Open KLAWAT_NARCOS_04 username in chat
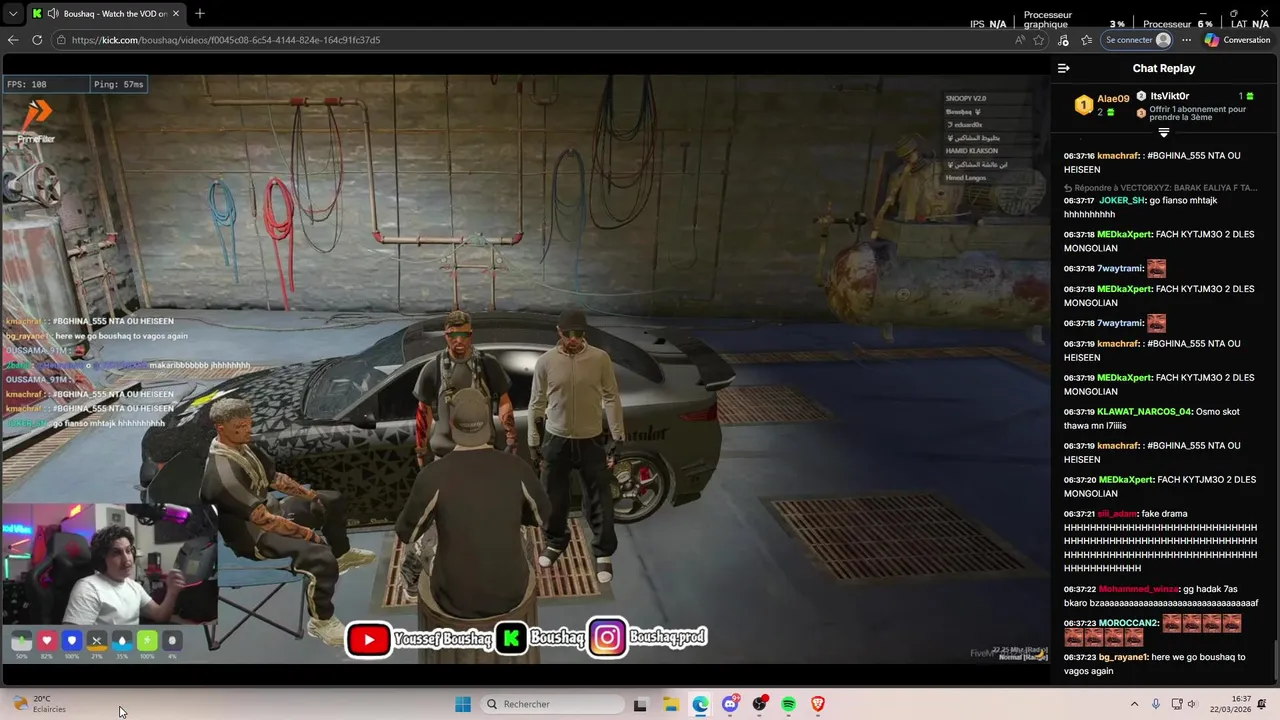The image size is (1280, 720). (1145, 412)
